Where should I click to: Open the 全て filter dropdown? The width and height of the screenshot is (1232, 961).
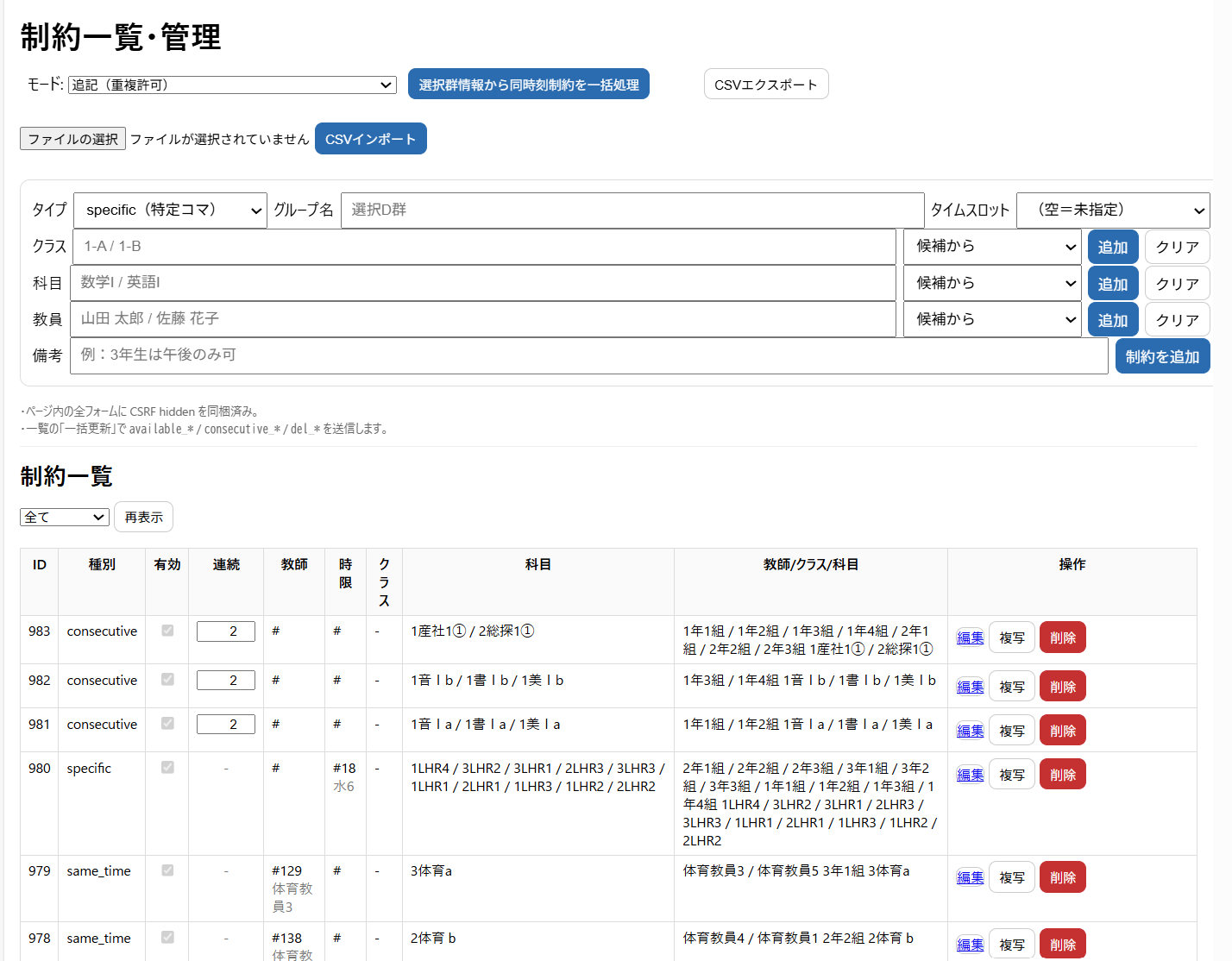[64, 517]
